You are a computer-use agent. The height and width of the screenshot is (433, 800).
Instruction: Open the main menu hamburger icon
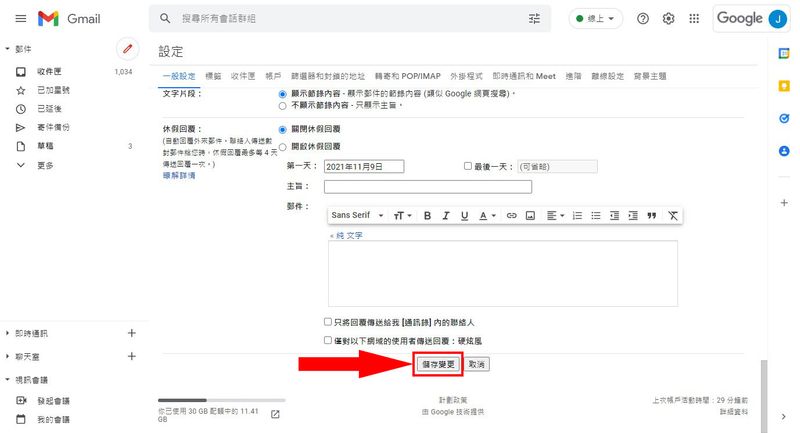click(21, 19)
